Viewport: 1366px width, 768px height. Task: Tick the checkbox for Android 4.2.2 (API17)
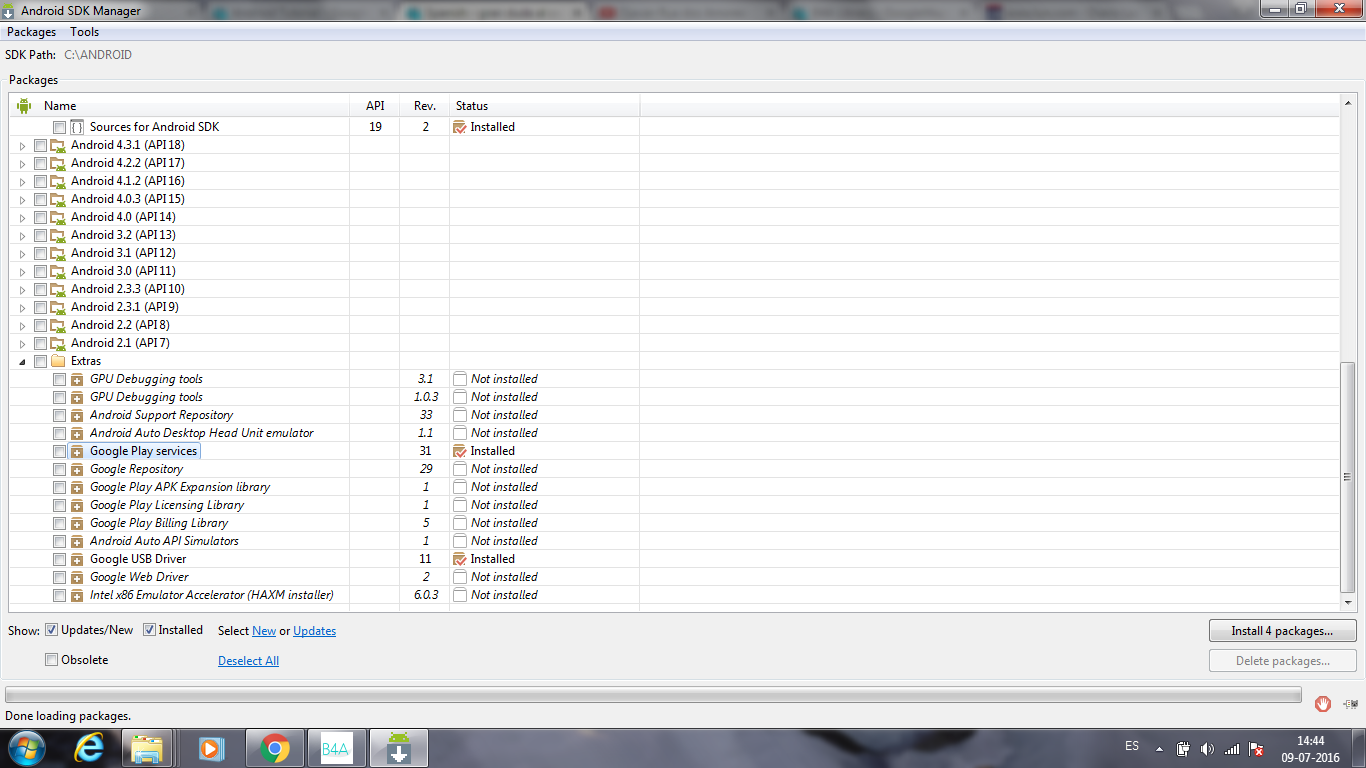point(40,163)
